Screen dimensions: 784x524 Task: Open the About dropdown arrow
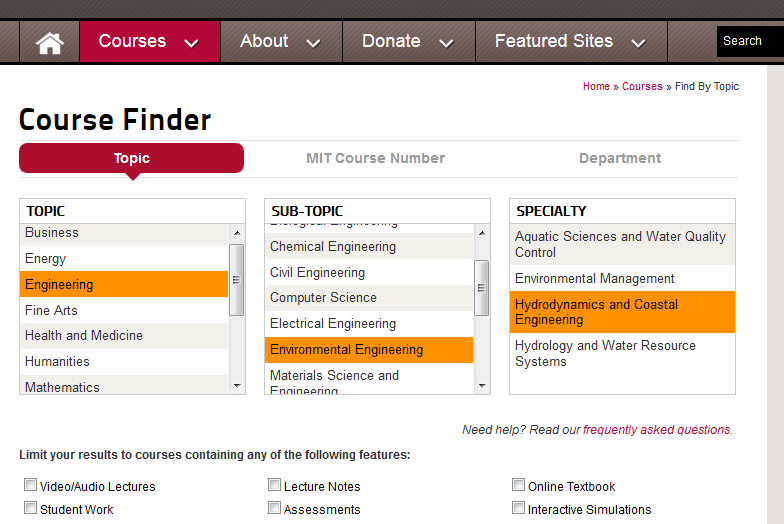(313, 43)
